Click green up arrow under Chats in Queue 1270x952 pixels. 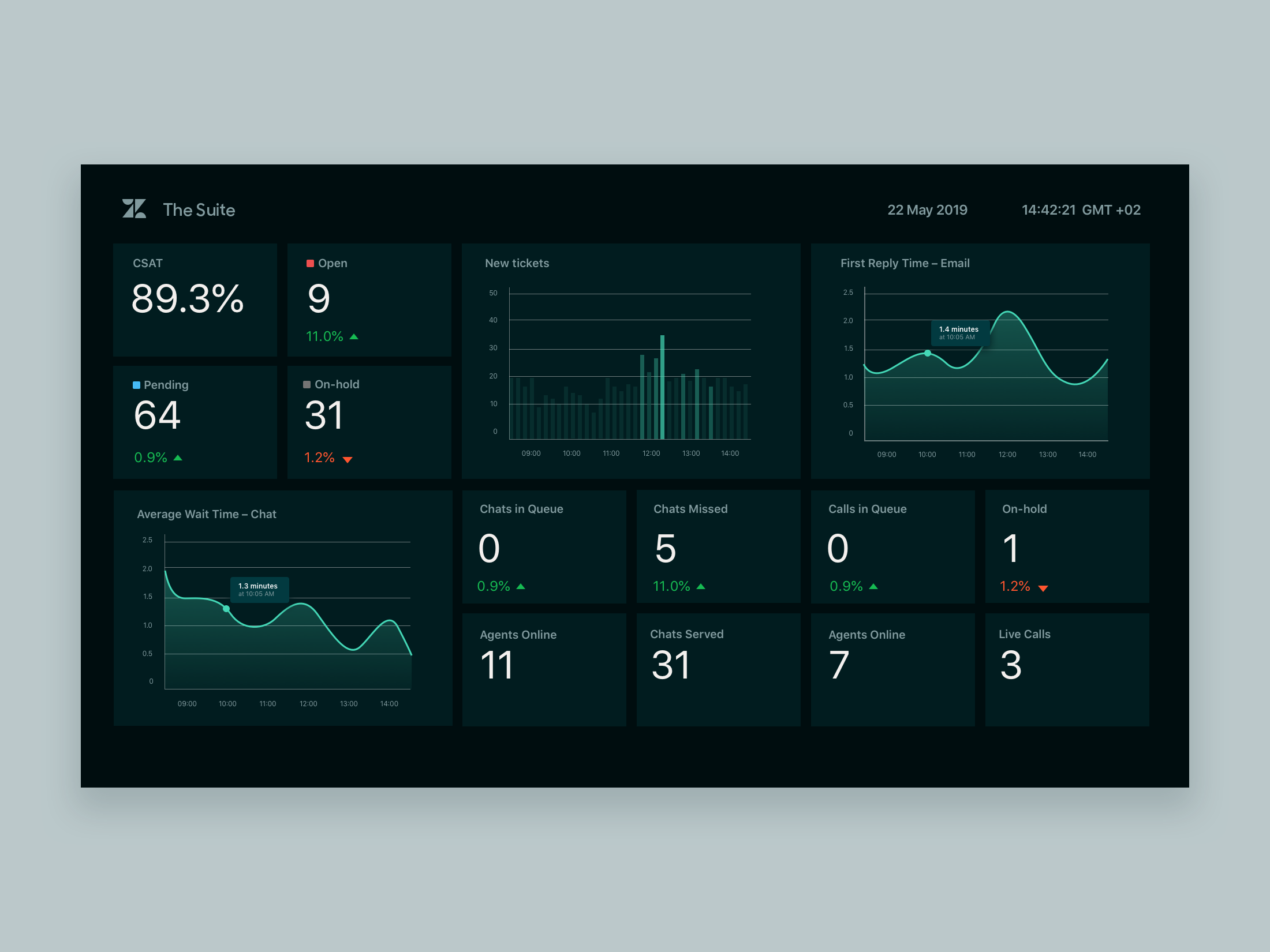521,587
